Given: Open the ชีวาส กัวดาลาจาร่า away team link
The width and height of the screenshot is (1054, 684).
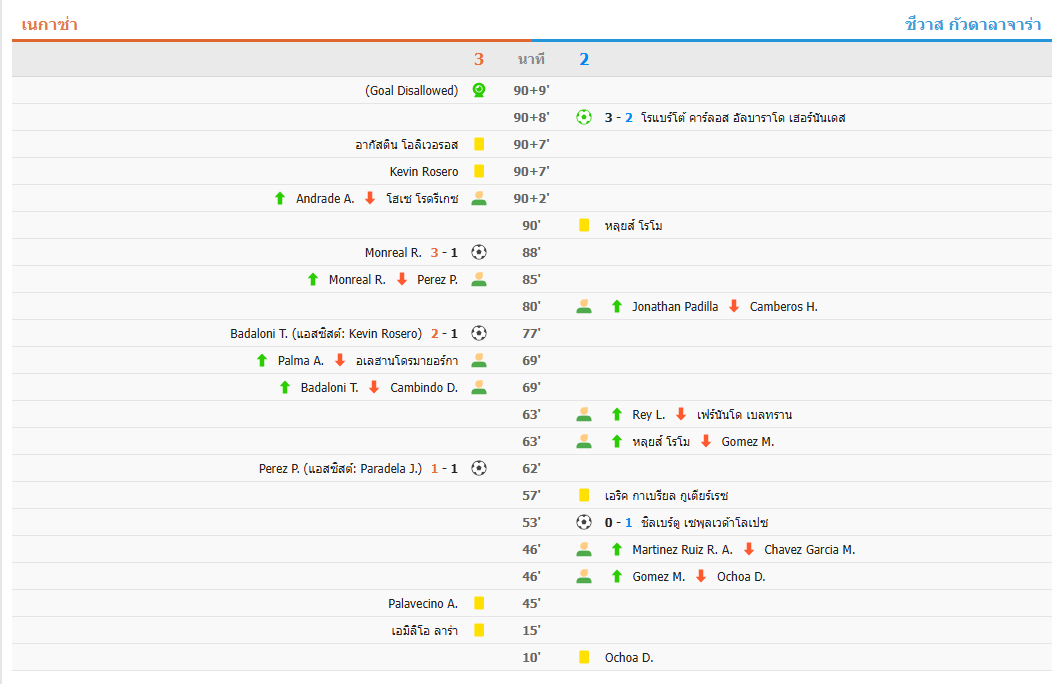Looking at the screenshot, I should coord(972,24).
